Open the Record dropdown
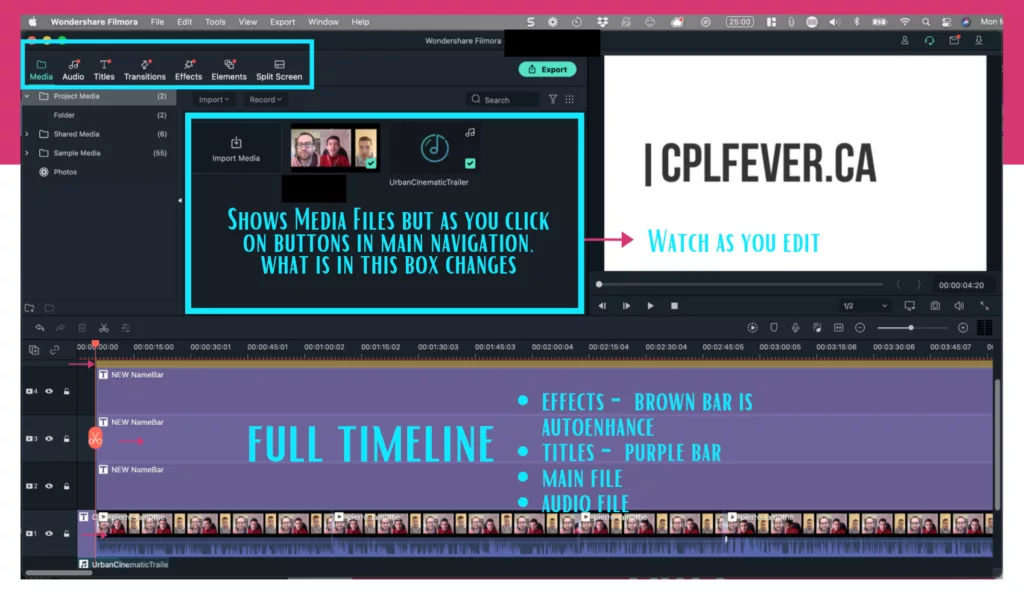 265,99
